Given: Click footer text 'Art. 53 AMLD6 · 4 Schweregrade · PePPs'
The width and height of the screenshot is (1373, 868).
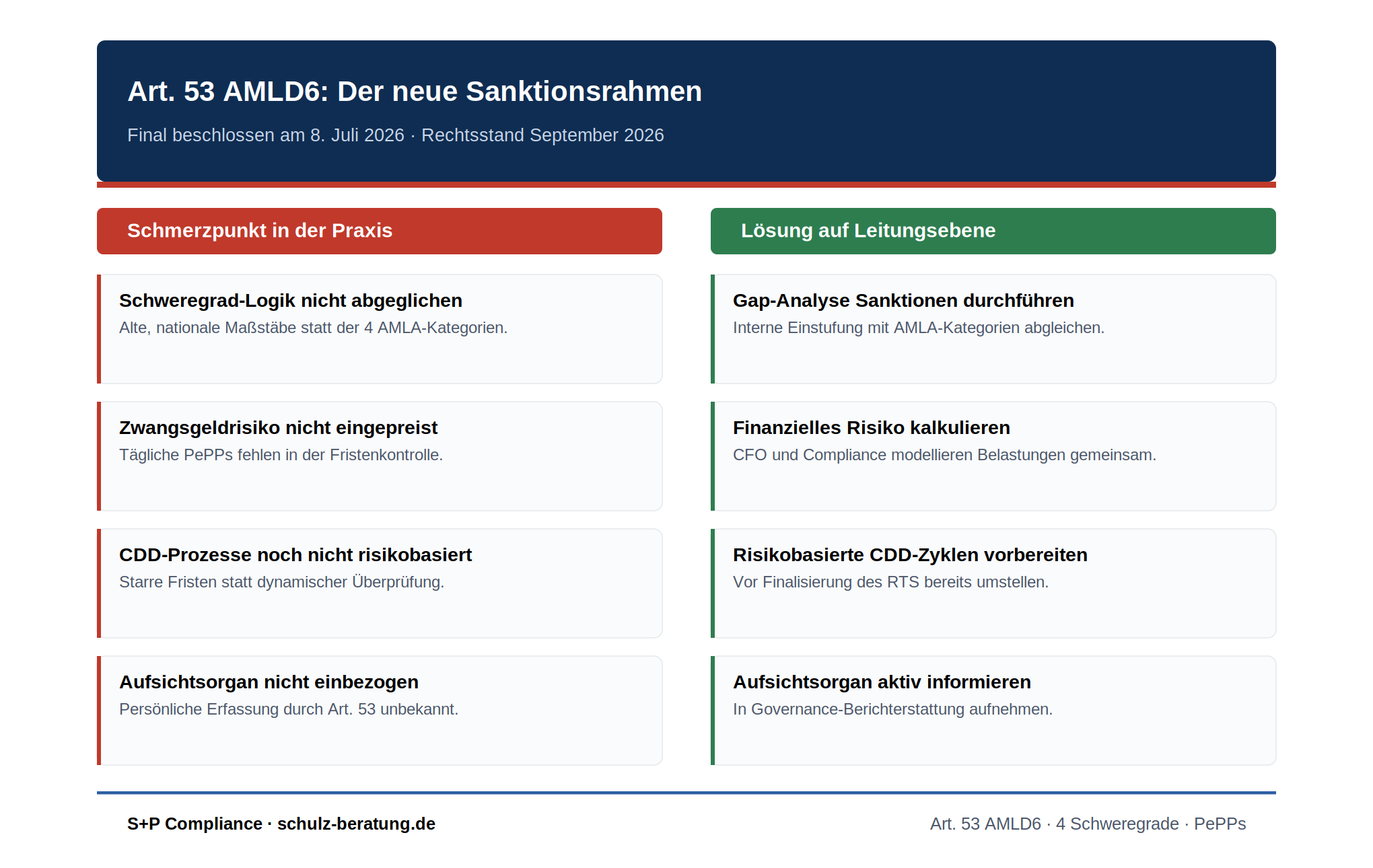Looking at the screenshot, I should (1088, 824).
